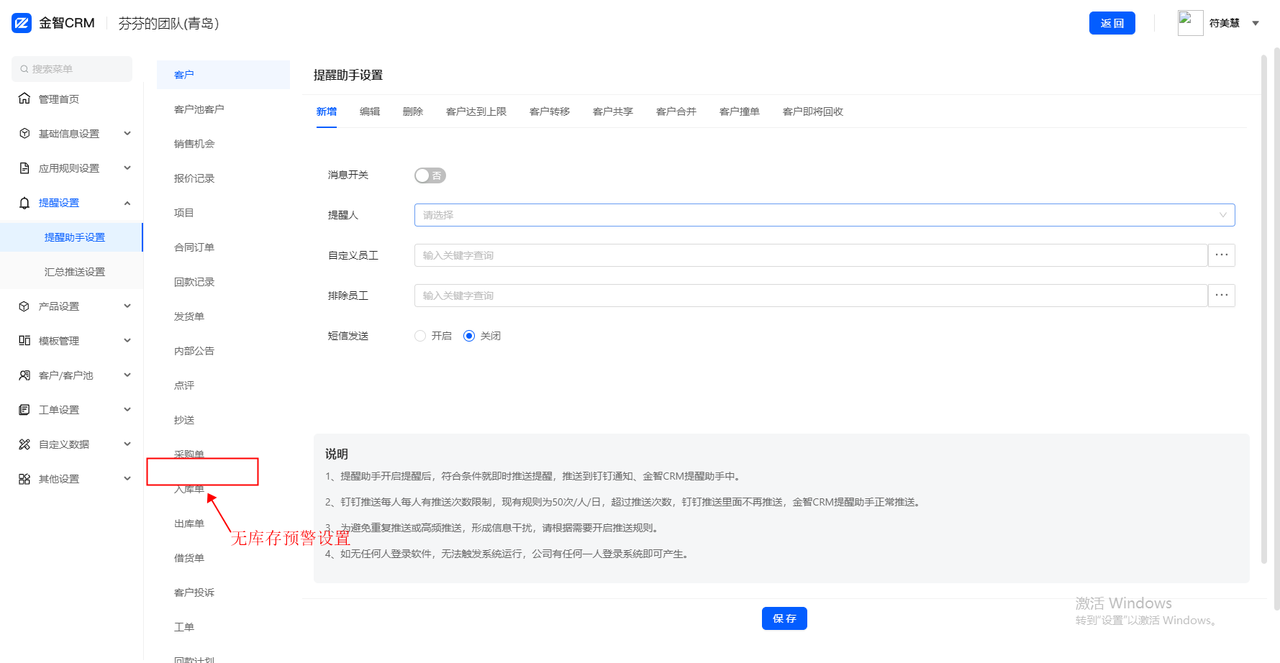The width and height of the screenshot is (1280, 663).
Task: Expand the 产品设置 menu chevron
Action: pos(127,306)
